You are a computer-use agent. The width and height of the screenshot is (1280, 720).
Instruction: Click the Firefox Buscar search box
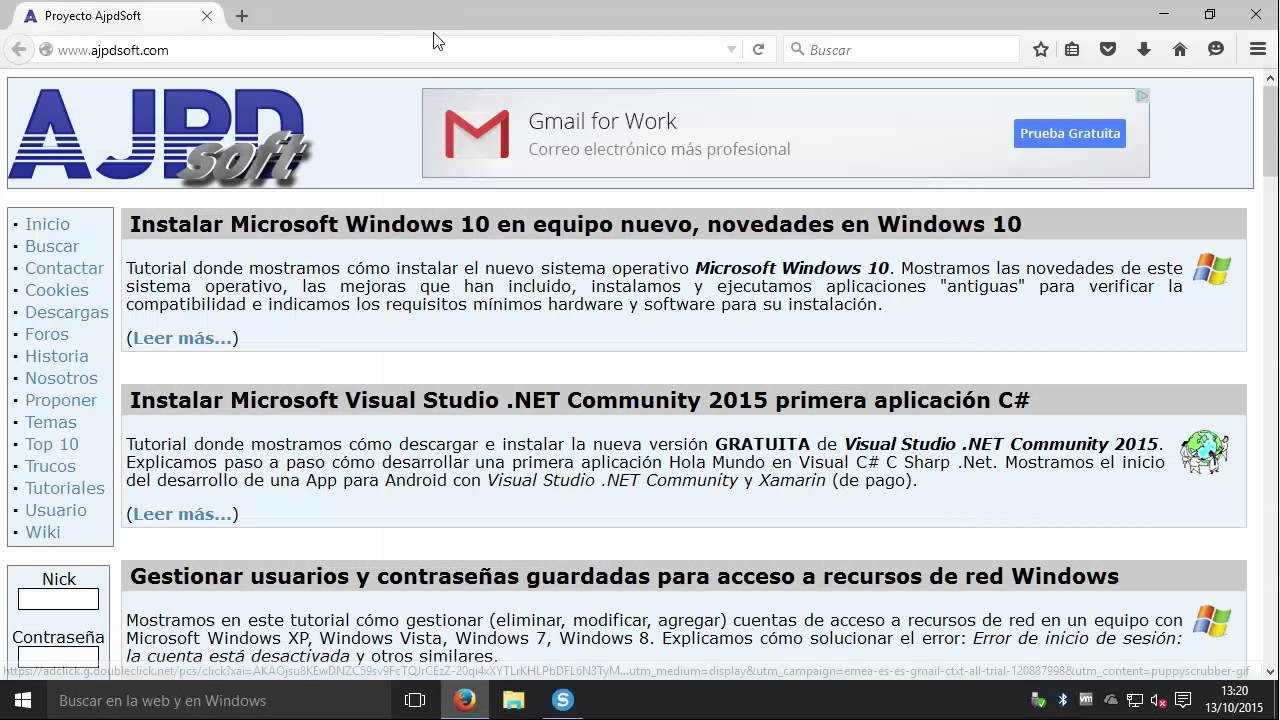pos(900,49)
